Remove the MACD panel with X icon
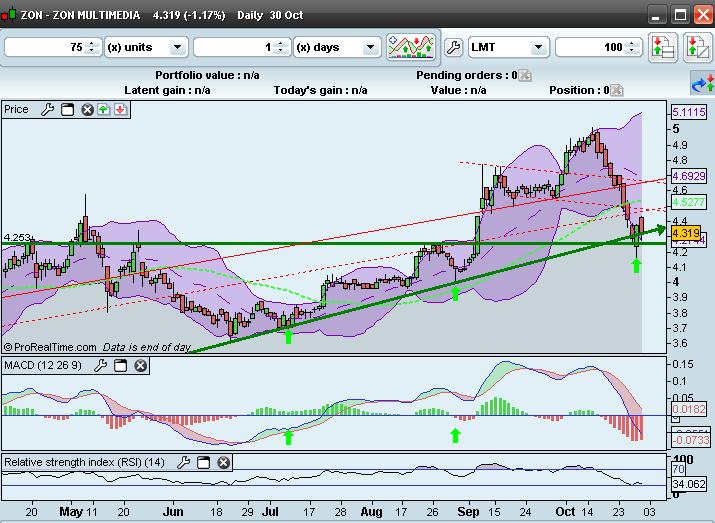This screenshot has width=715, height=523. pyautogui.click(x=140, y=365)
